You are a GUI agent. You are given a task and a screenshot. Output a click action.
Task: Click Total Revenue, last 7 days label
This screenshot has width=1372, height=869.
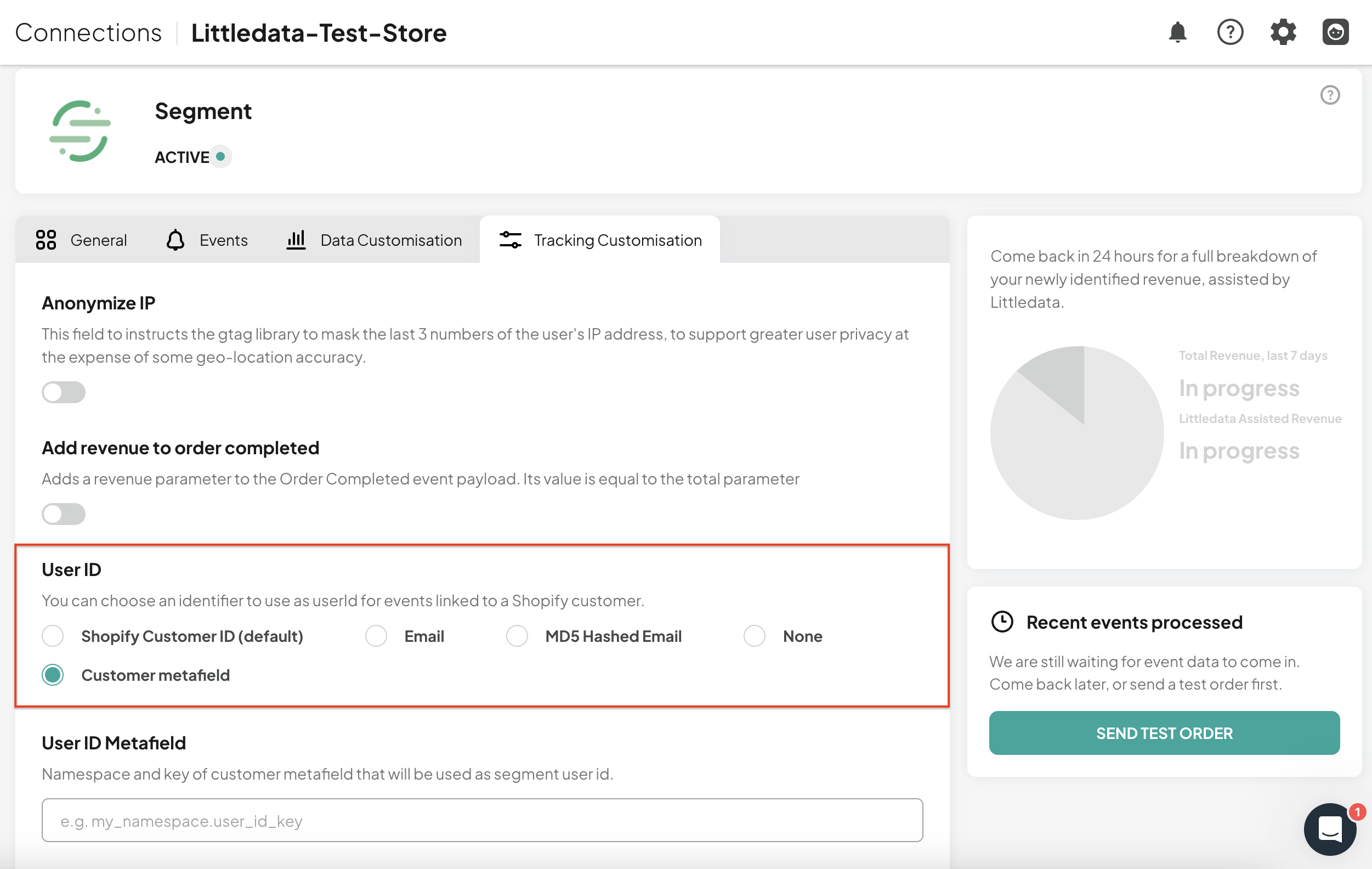pyautogui.click(x=1253, y=356)
